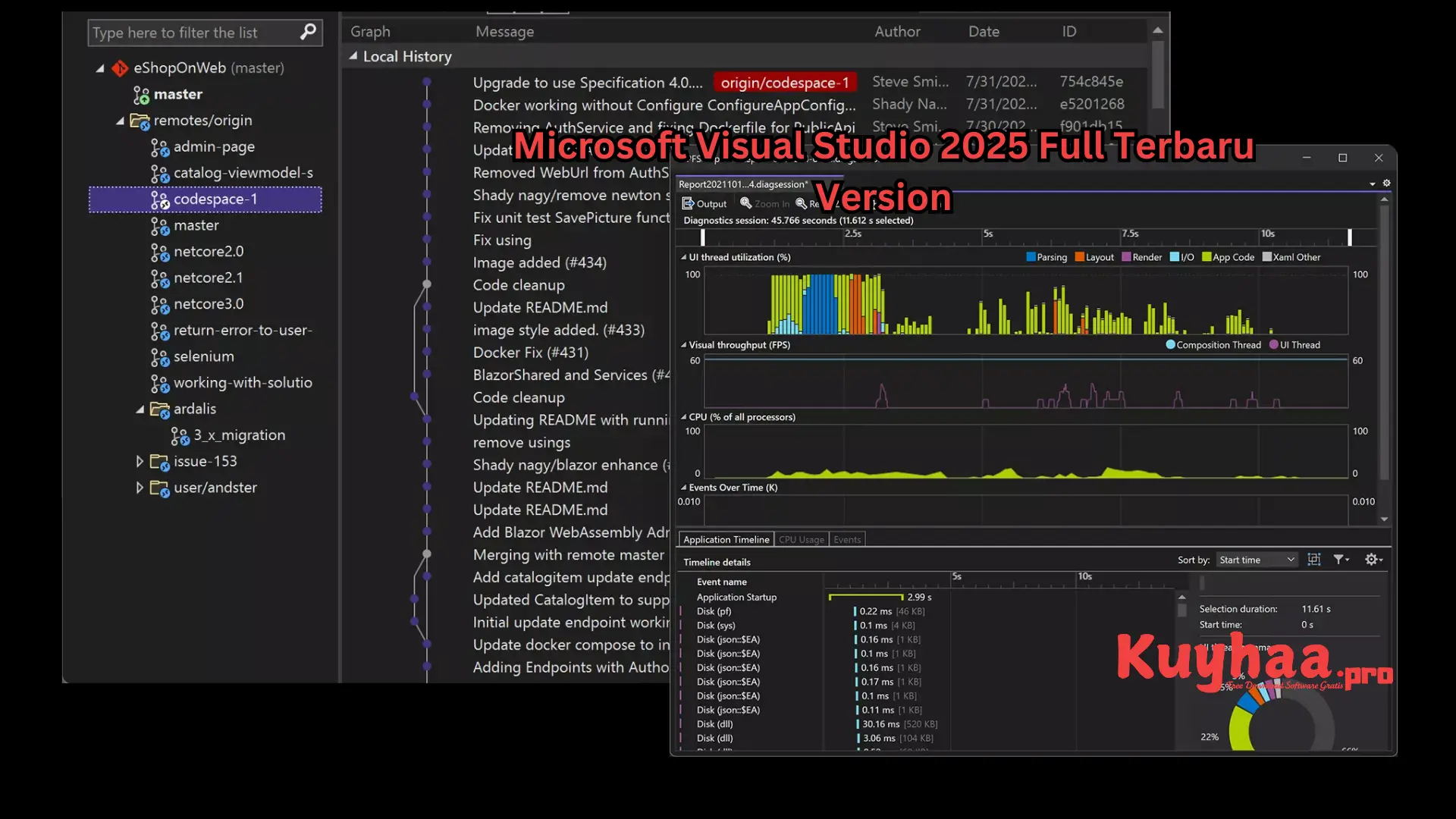Click the commit ID 754c845e
Viewport: 1456px width, 819px height.
[x=1091, y=82]
